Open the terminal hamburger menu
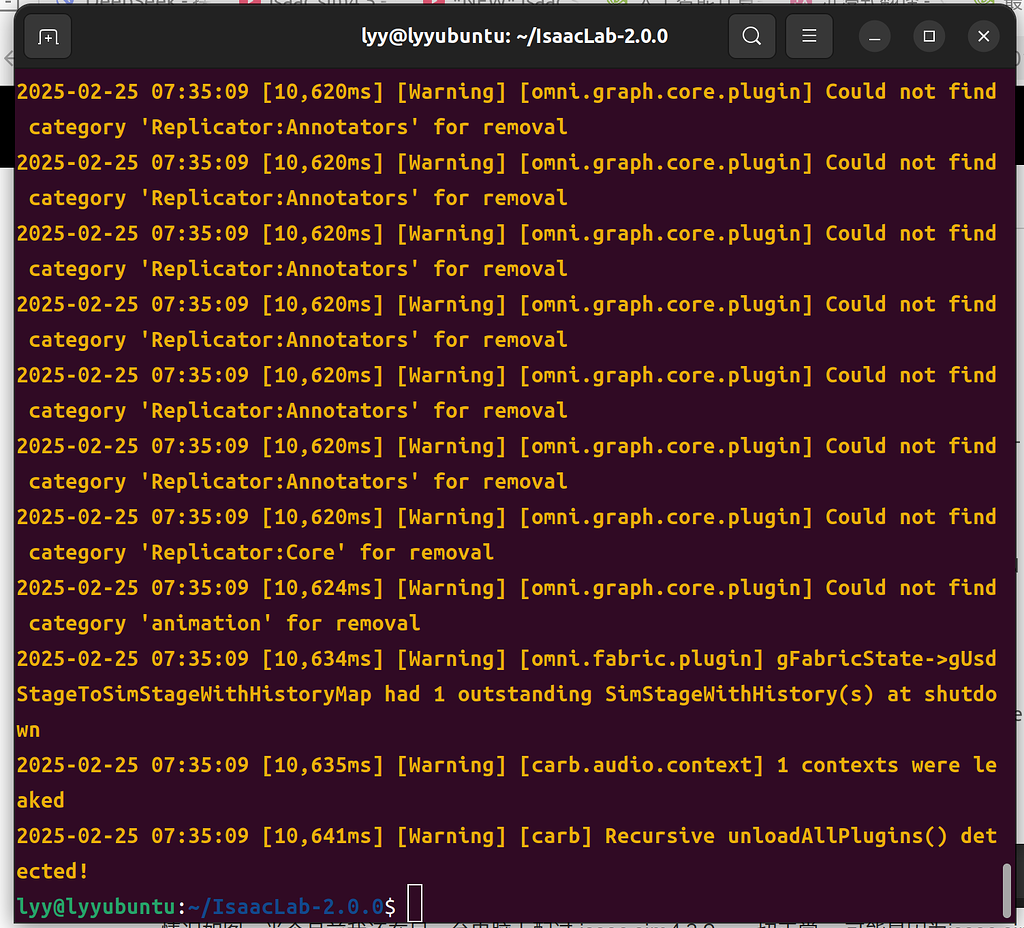This screenshot has width=1024, height=928. (x=810, y=37)
